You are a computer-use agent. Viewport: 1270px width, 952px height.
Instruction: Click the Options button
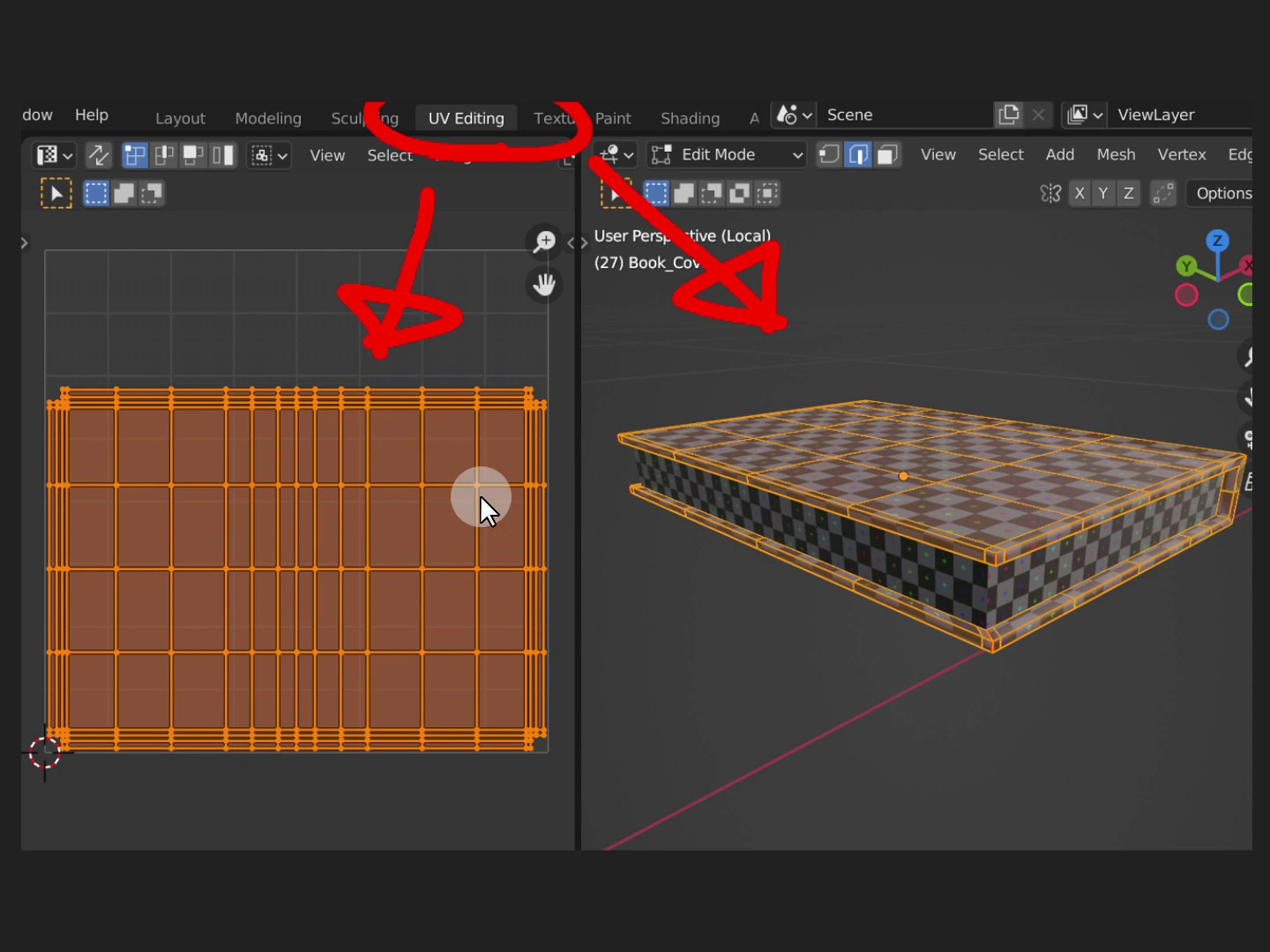1223,194
